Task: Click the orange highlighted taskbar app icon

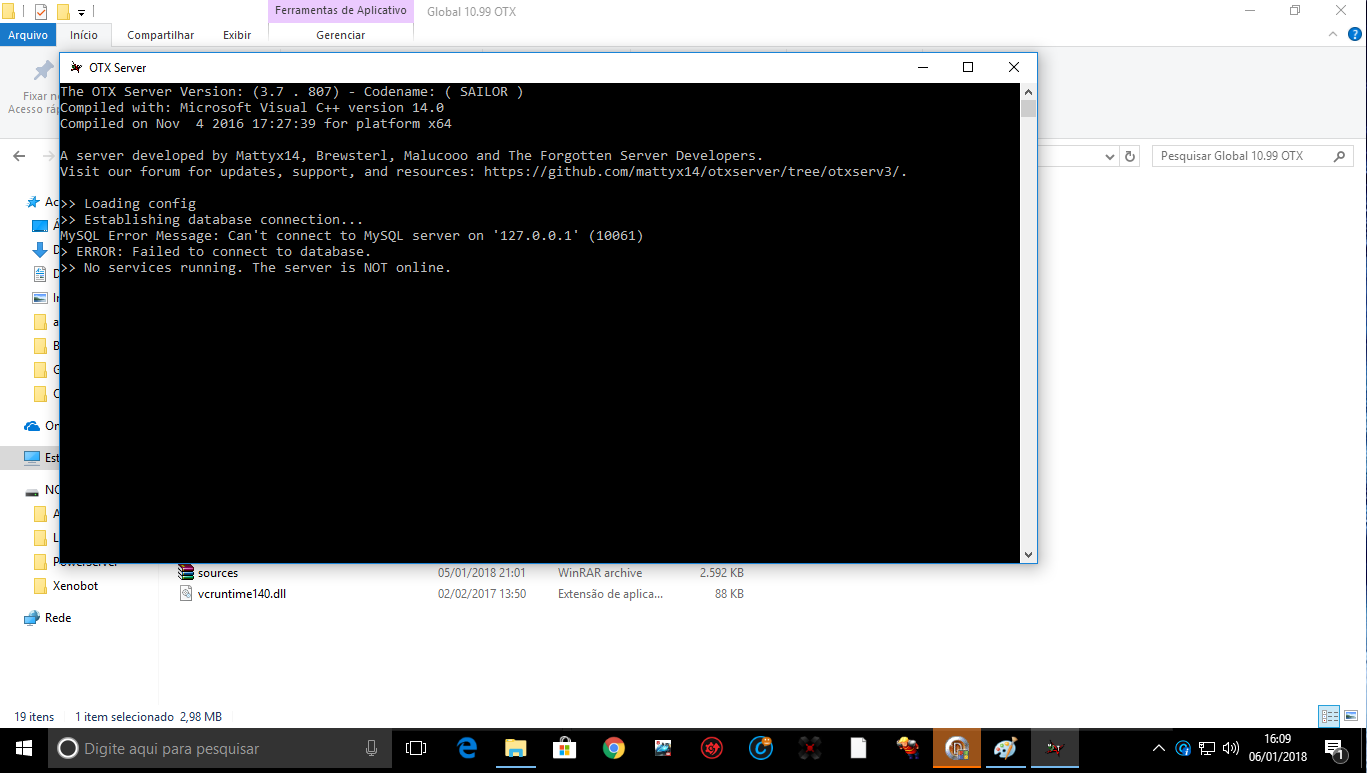Action: pyautogui.click(x=957, y=748)
